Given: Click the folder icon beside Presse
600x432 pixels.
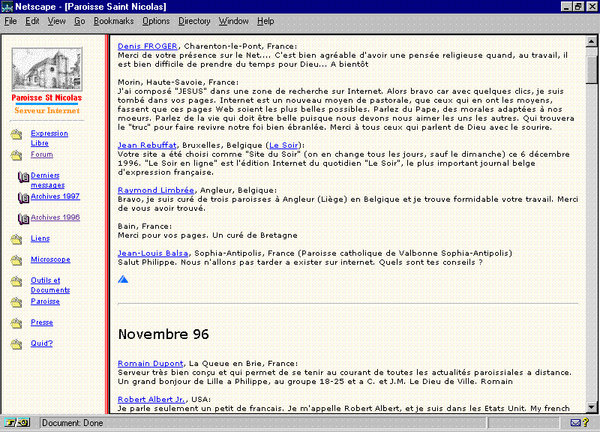Looking at the screenshot, I should point(16,323).
